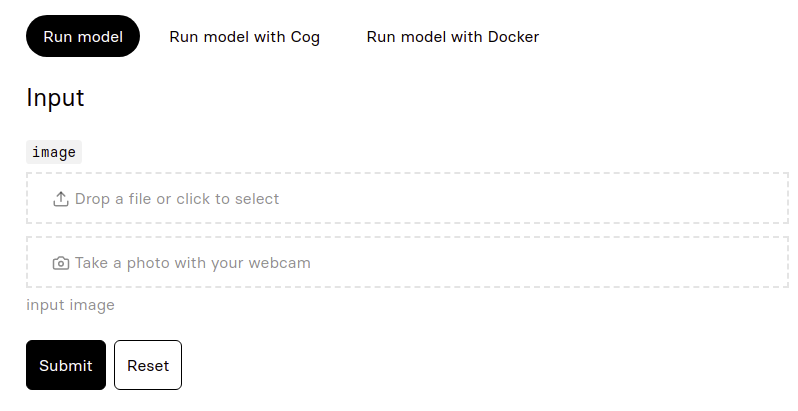
Task: Click the "input image" description text
Action: point(70,305)
